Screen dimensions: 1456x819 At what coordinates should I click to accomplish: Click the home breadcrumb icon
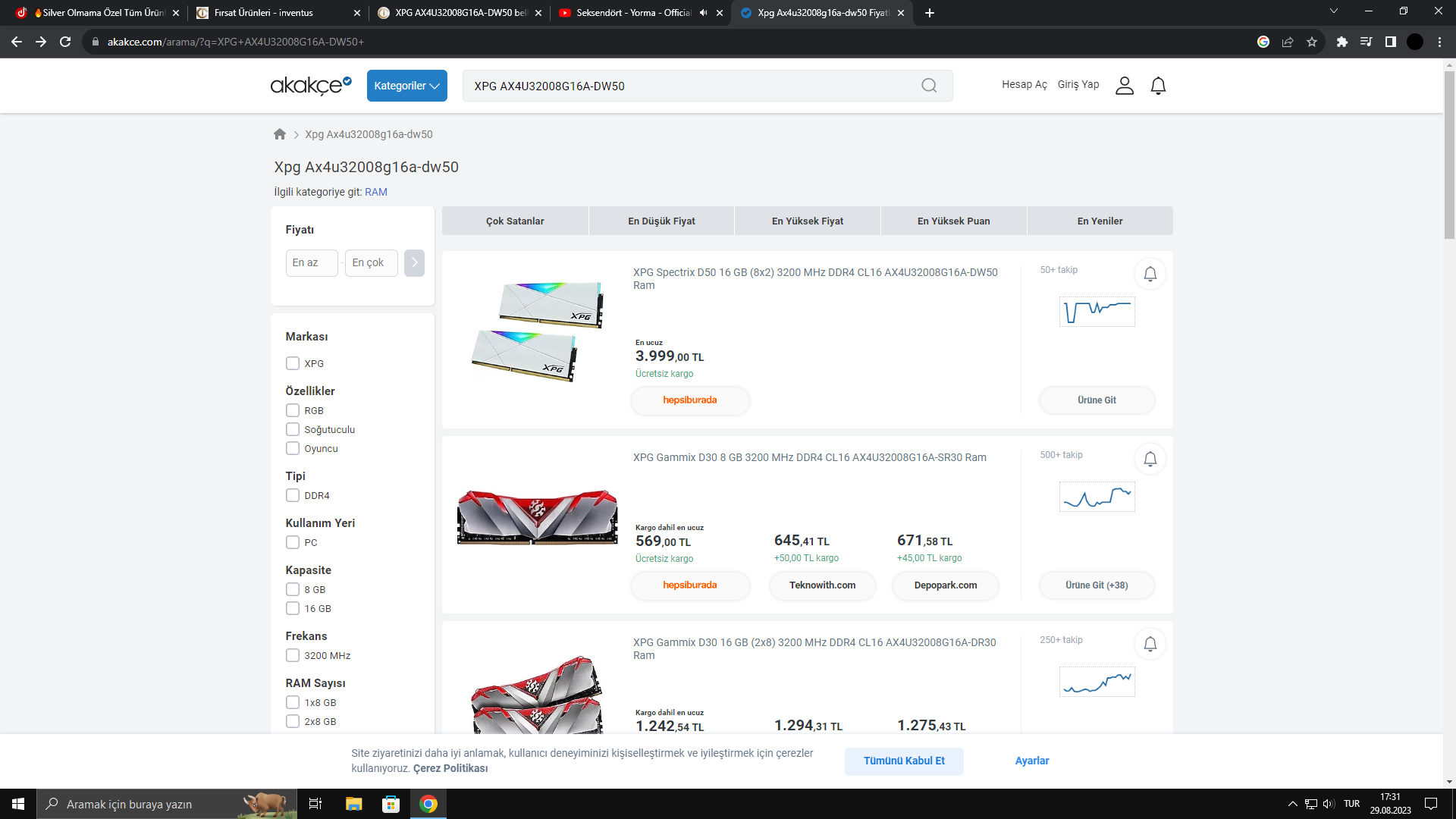(x=280, y=134)
